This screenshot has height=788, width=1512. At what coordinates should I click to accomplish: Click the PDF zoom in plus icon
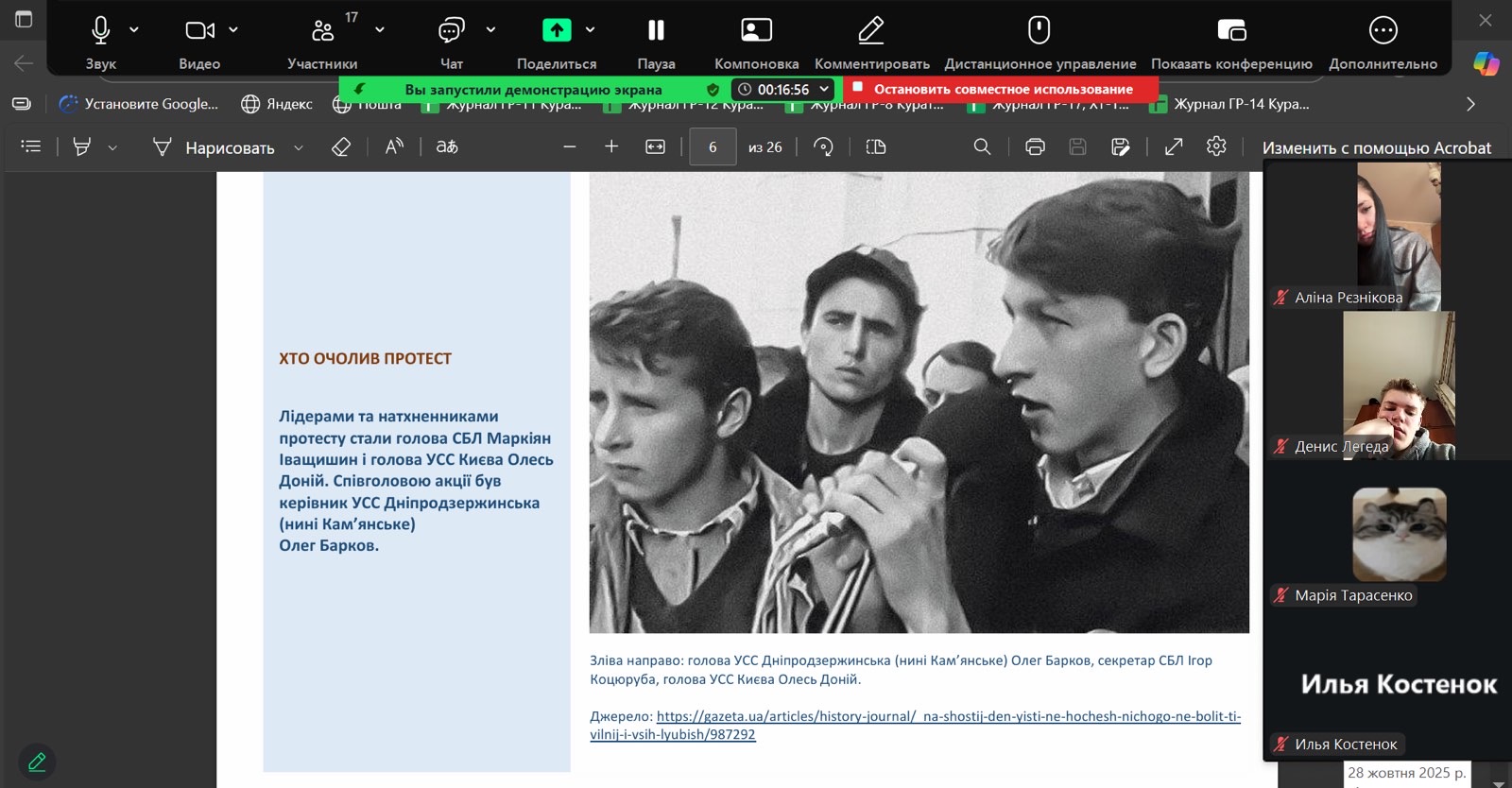(x=611, y=146)
